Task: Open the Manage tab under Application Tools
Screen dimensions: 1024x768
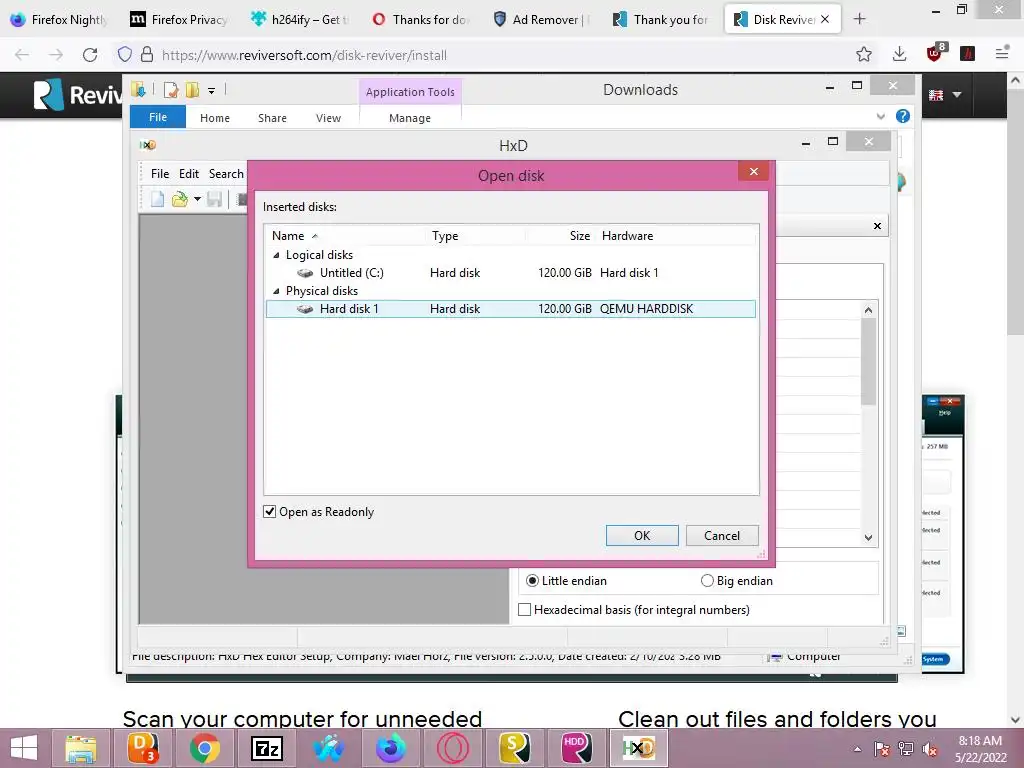Action: click(x=409, y=118)
